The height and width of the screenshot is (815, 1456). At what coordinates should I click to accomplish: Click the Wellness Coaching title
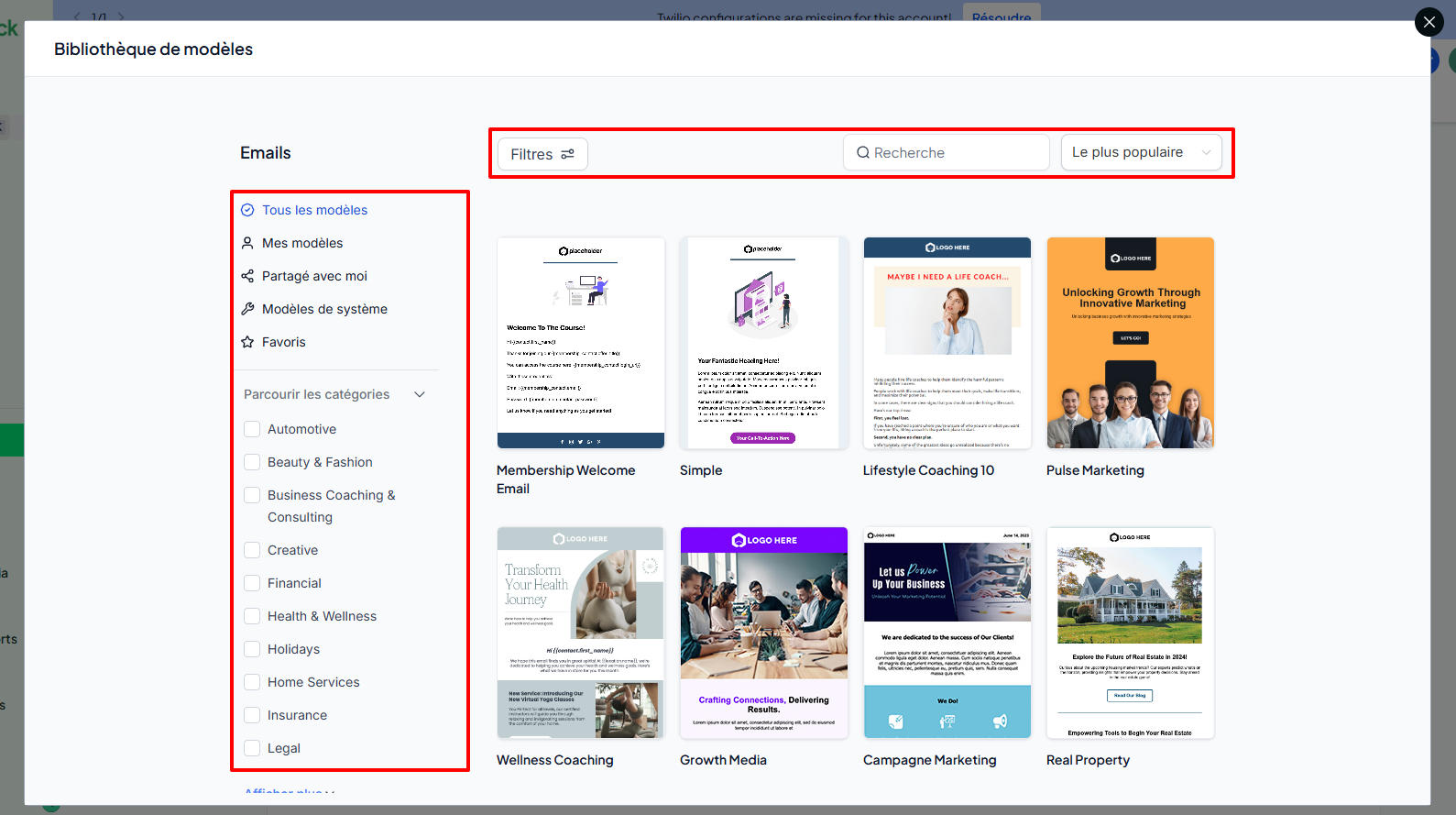pyautogui.click(x=555, y=760)
